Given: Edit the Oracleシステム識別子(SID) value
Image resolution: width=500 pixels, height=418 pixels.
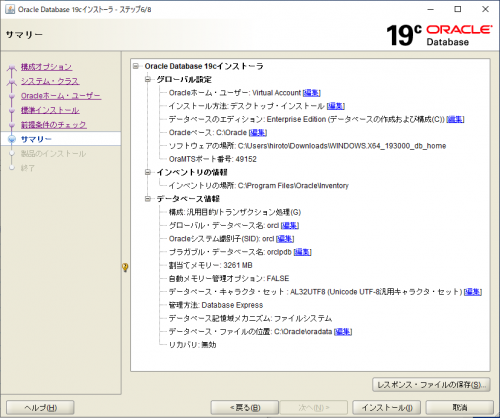Looking at the screenshot, I should pos(285,239).
